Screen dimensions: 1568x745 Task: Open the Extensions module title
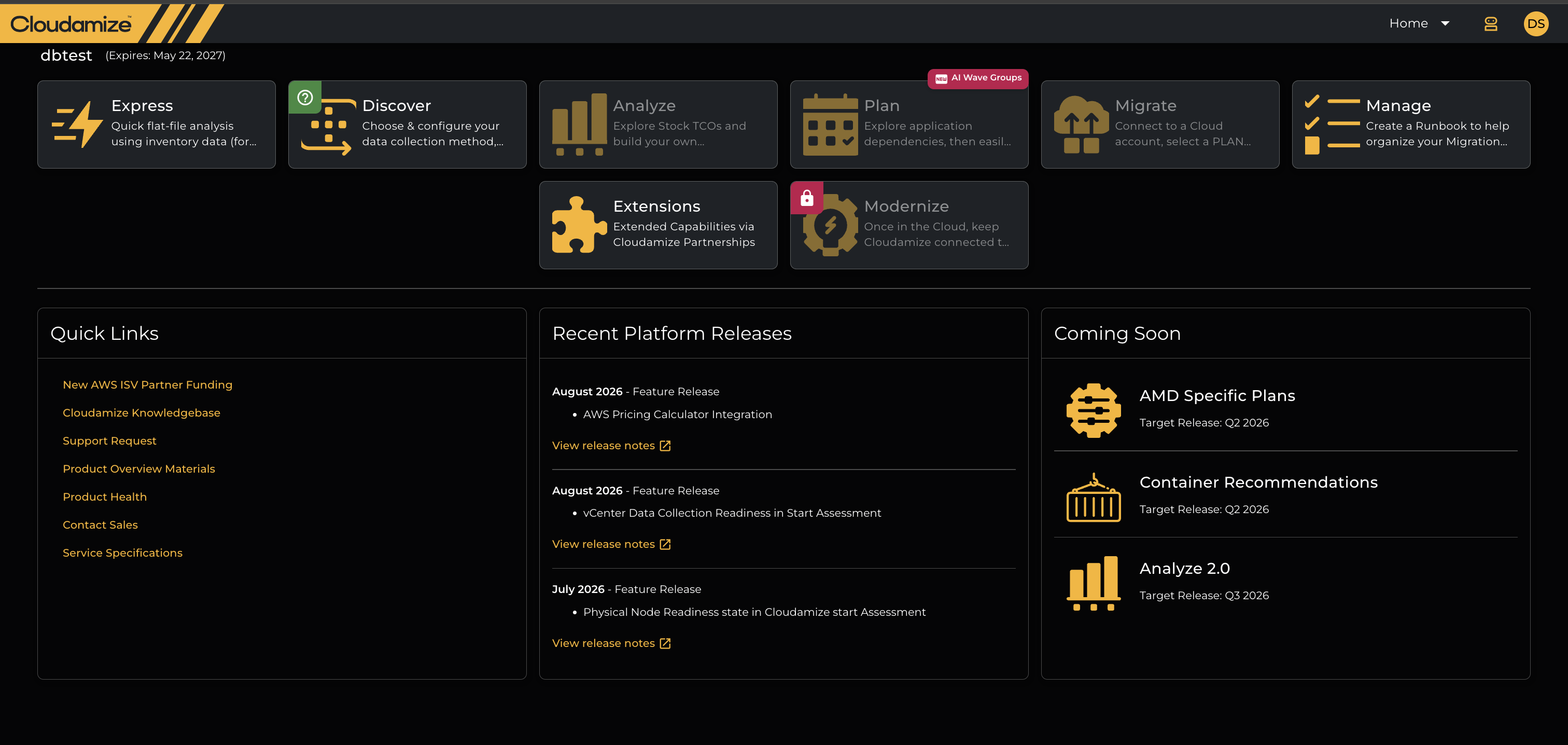(x=656, y=206)
